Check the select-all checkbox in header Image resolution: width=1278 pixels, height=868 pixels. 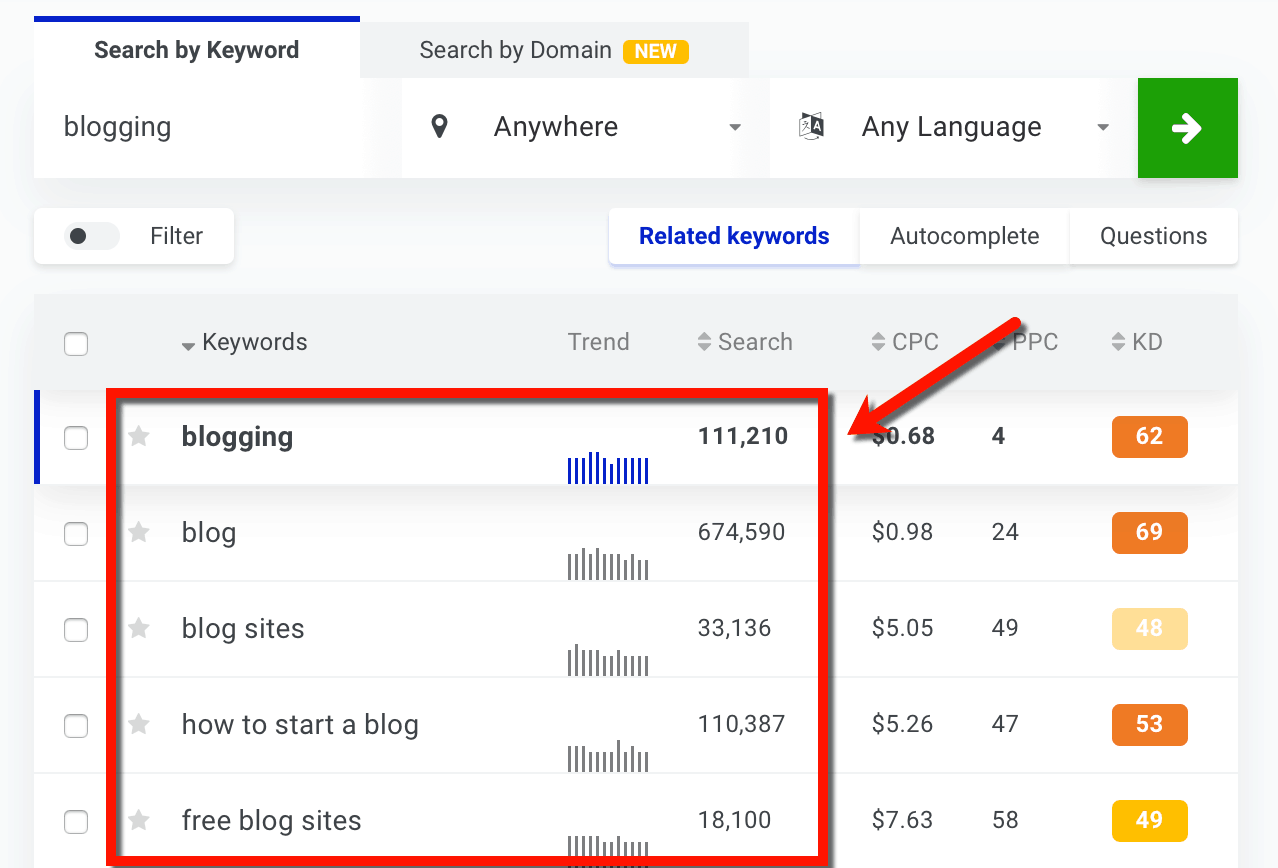tap(76, 344)
